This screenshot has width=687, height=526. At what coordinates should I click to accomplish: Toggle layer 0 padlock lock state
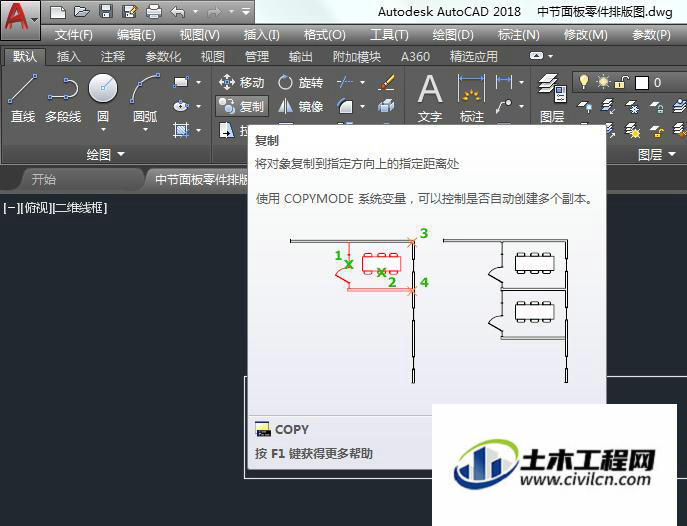pyautogui.click(x=622, y=82)
